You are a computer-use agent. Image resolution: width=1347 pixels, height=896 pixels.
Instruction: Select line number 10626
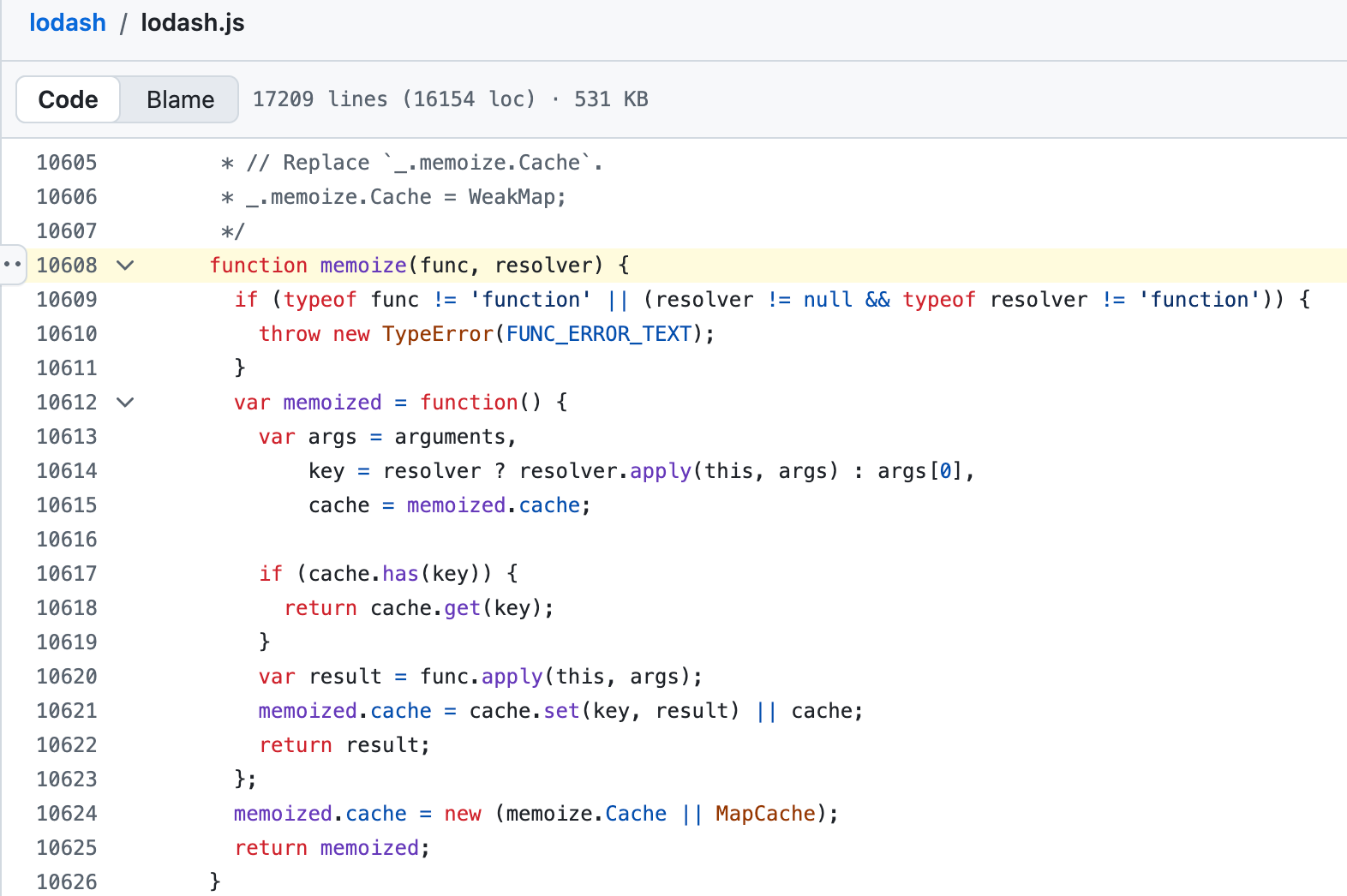(x=67, y=881)
